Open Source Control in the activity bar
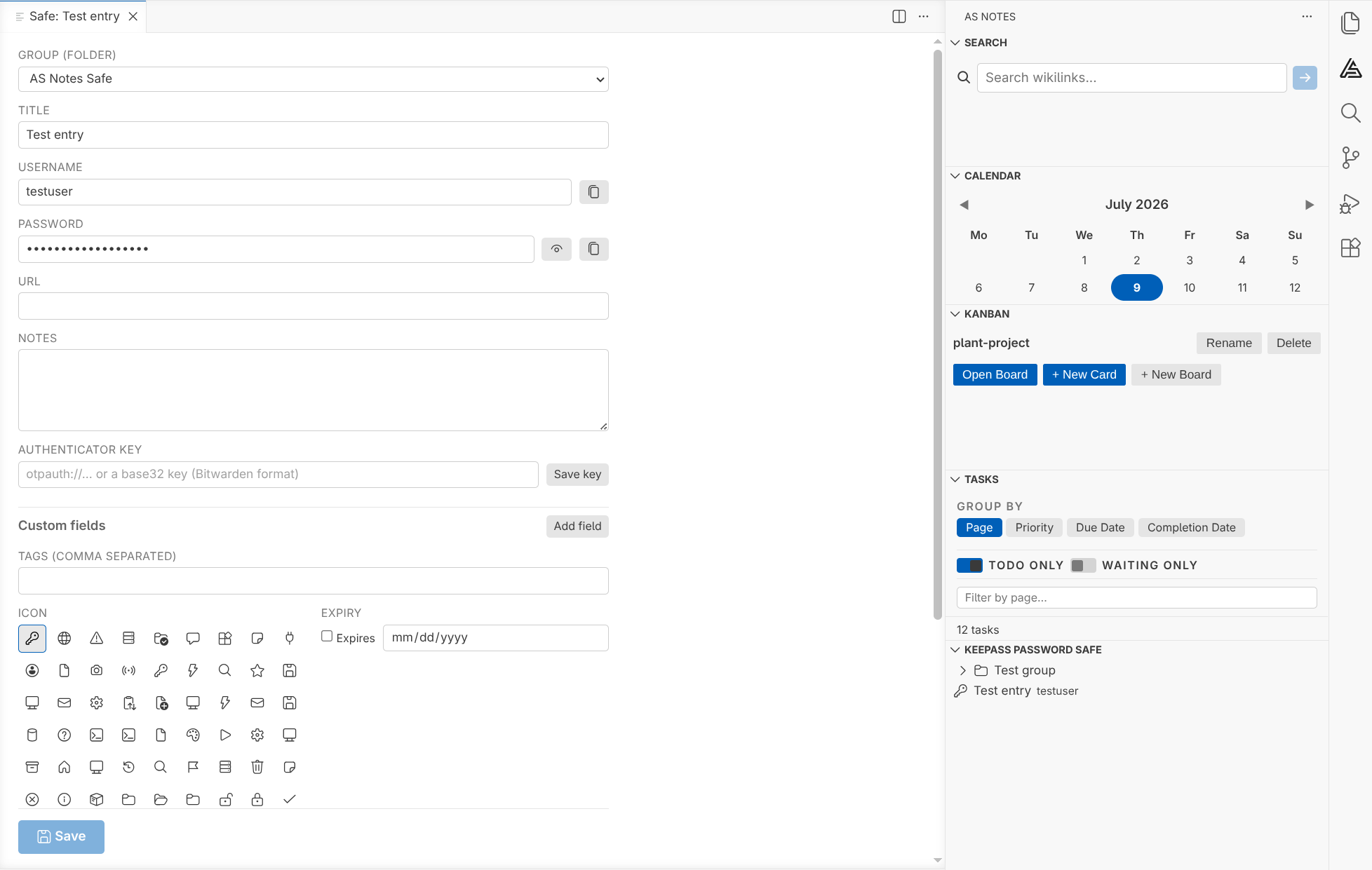 click(1350, 158)
